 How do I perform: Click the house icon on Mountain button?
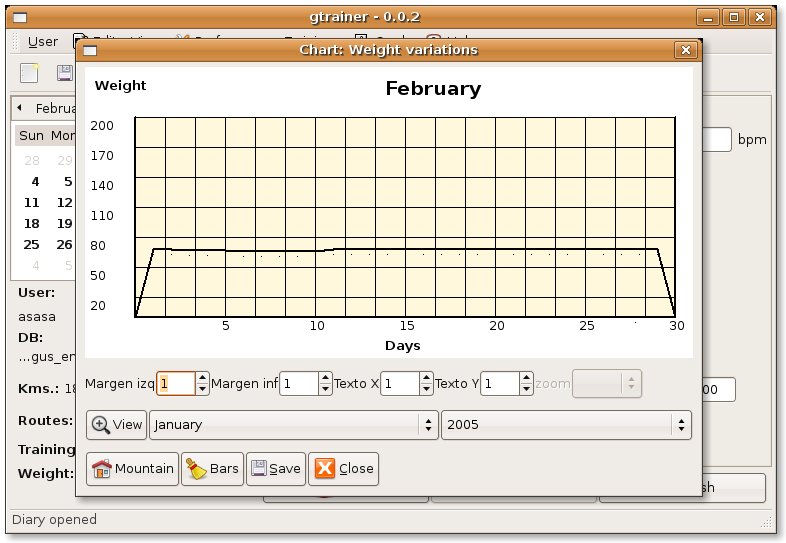pos(102,469)
